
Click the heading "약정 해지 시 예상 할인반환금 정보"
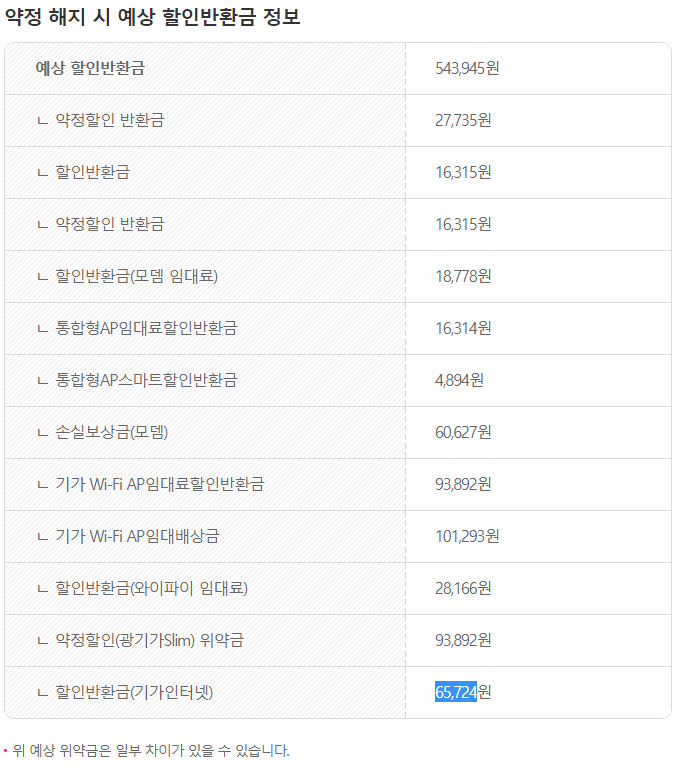pyautogui.click(x=153, y=17)
